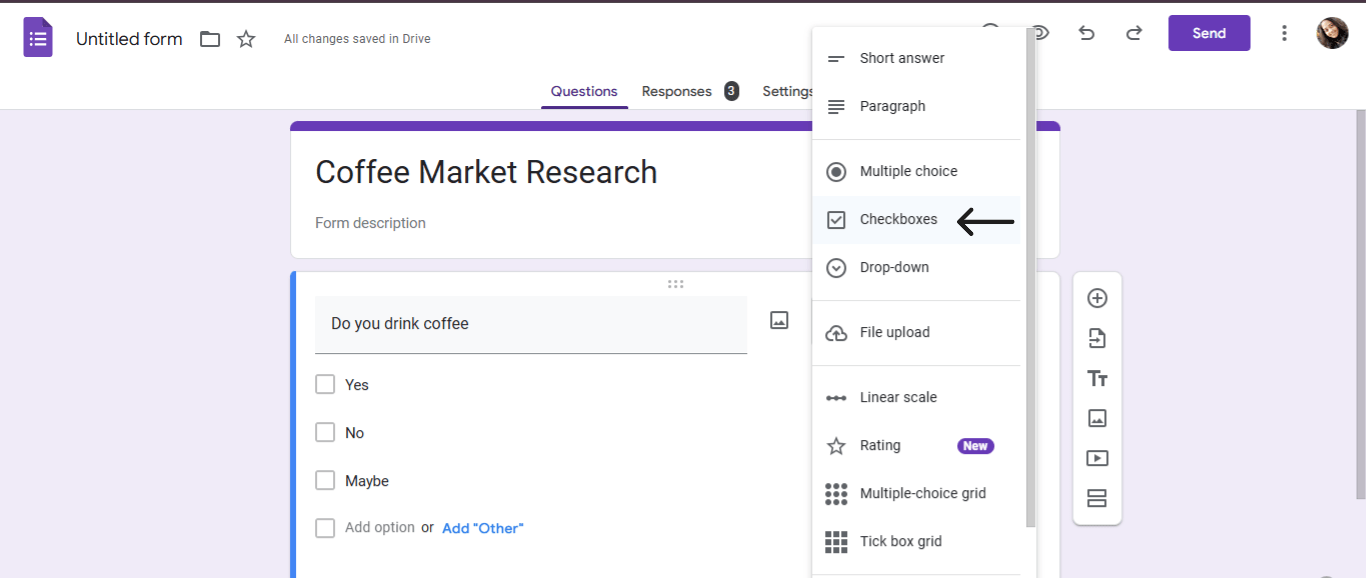This screenshot has height=578, width=1366.
Task: Click the Send button
Action: tap(1209, 32)
